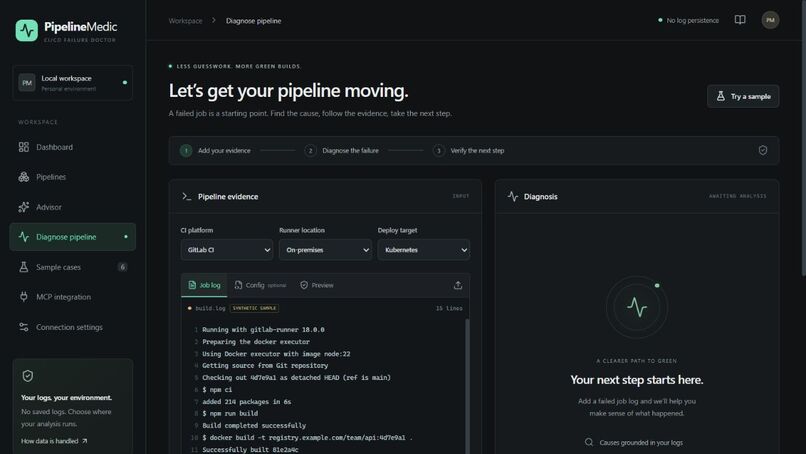The image size is (806, 454).
Task: Open the PM user avatar menu
Action: coord(770,20)
